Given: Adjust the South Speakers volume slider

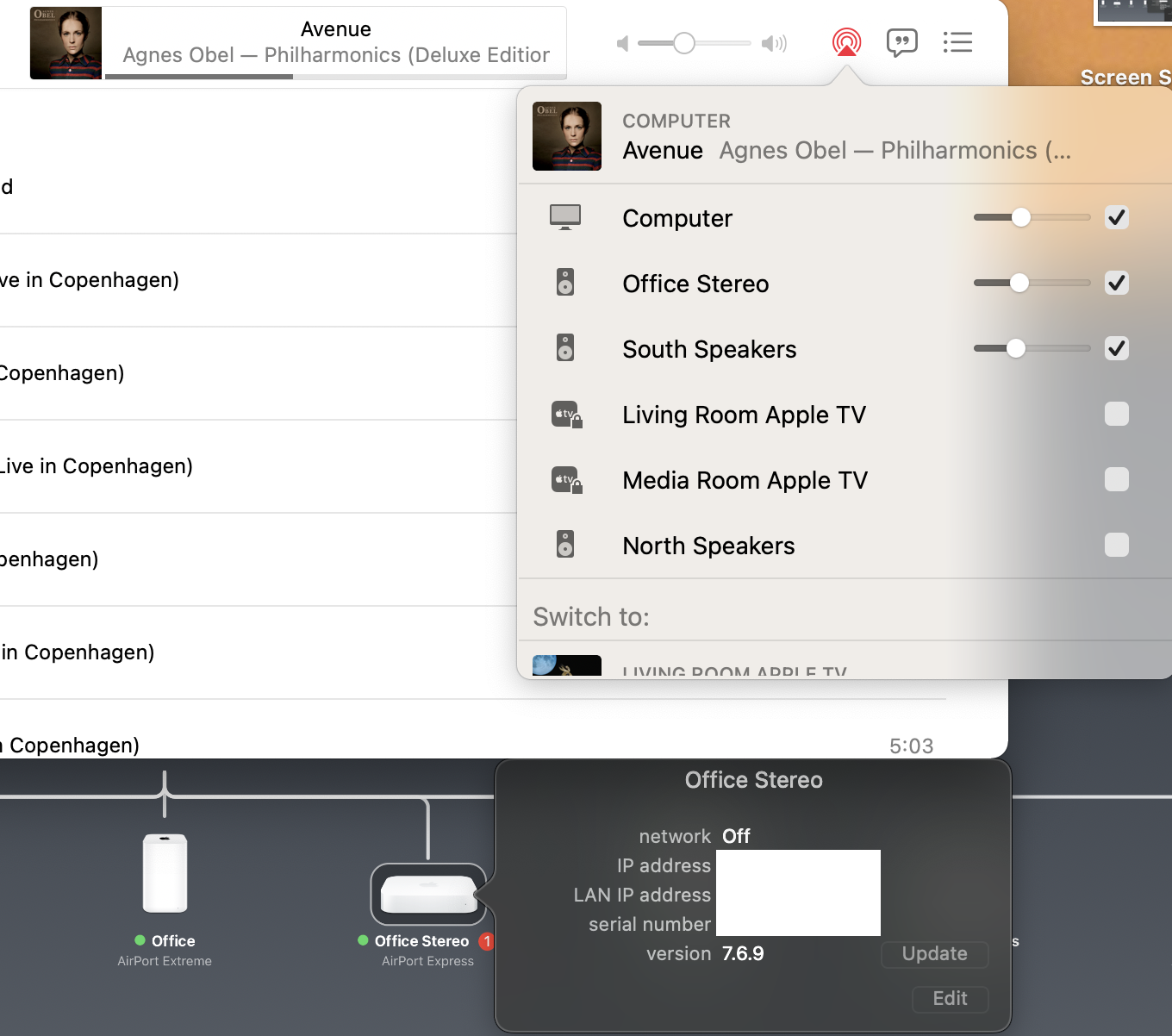Looking at the screenshot, I should (x=1032, y=348).
